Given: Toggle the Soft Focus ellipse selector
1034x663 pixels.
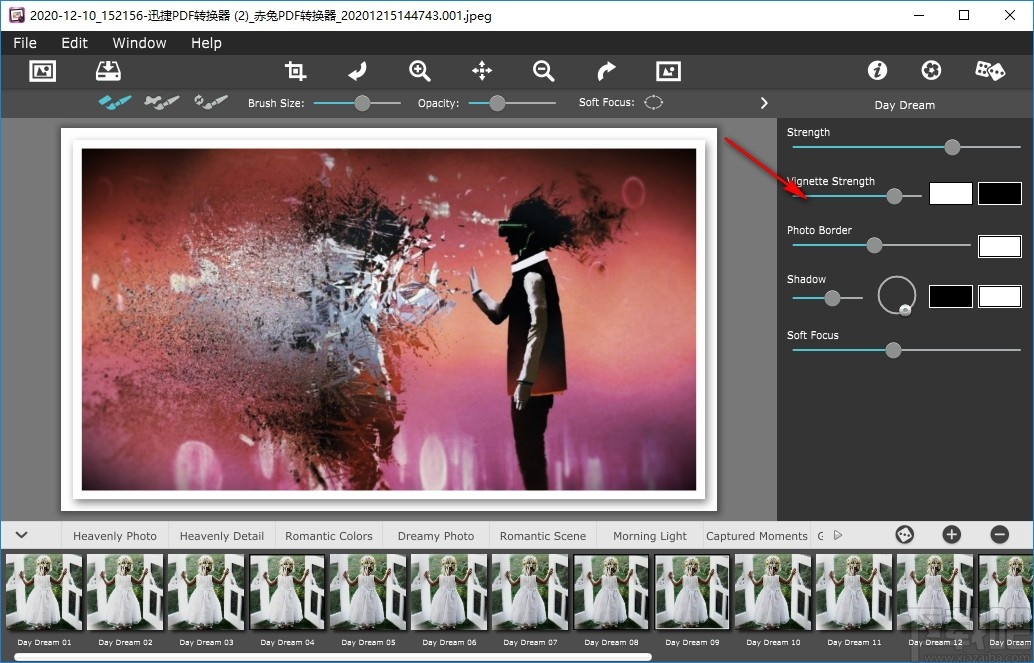Looking at the screenshot, I should 653,102.
